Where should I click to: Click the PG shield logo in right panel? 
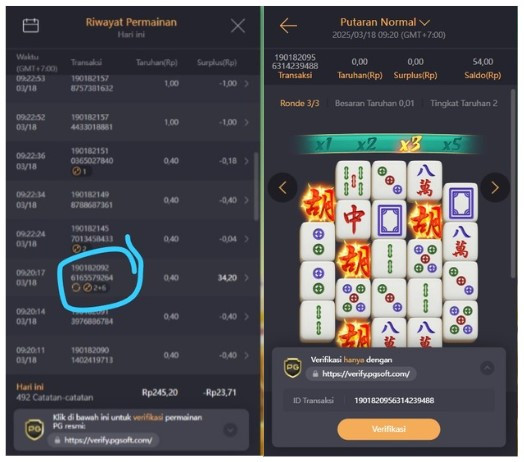[293, 367]
